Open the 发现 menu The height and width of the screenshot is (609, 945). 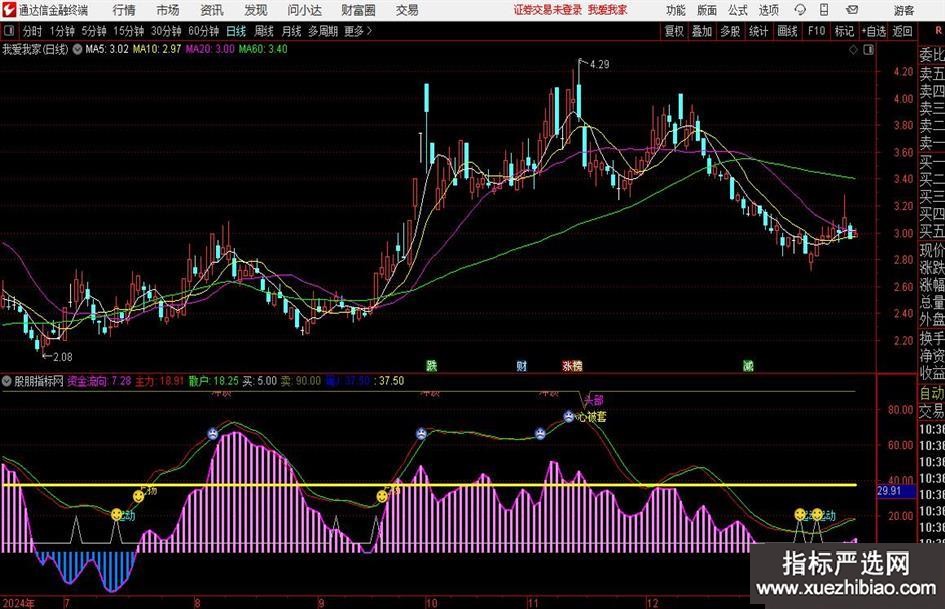pos(256,10)
